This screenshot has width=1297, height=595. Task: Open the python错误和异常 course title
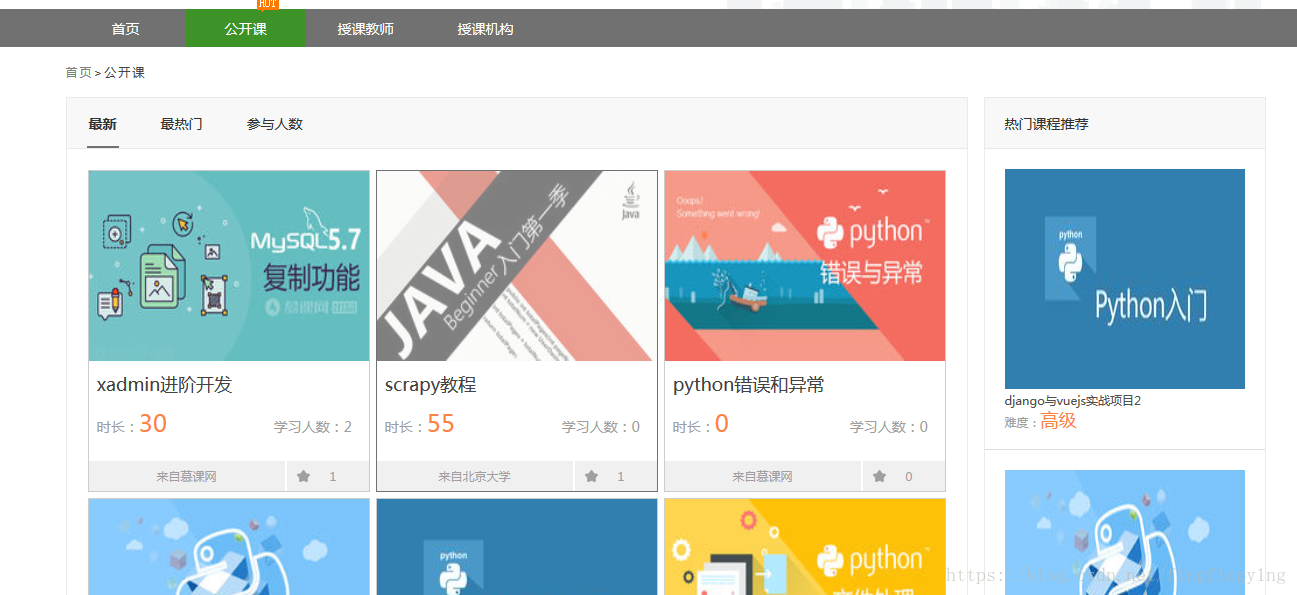point(749,385)
